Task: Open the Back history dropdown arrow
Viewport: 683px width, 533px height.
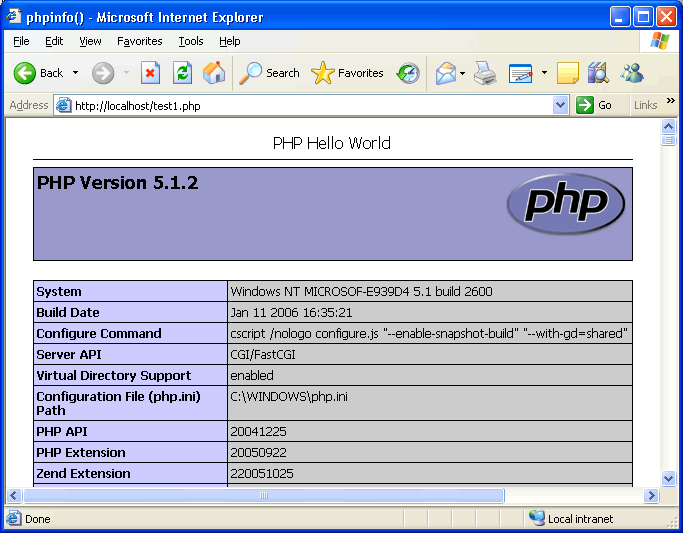Action: (x=75, y=73)
